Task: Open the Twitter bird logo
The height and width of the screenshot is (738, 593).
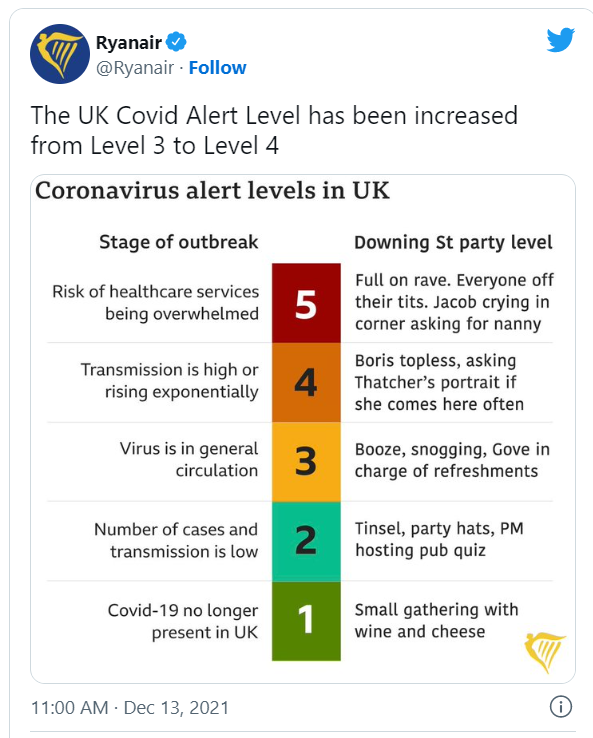Action: [x=561, y=40]
